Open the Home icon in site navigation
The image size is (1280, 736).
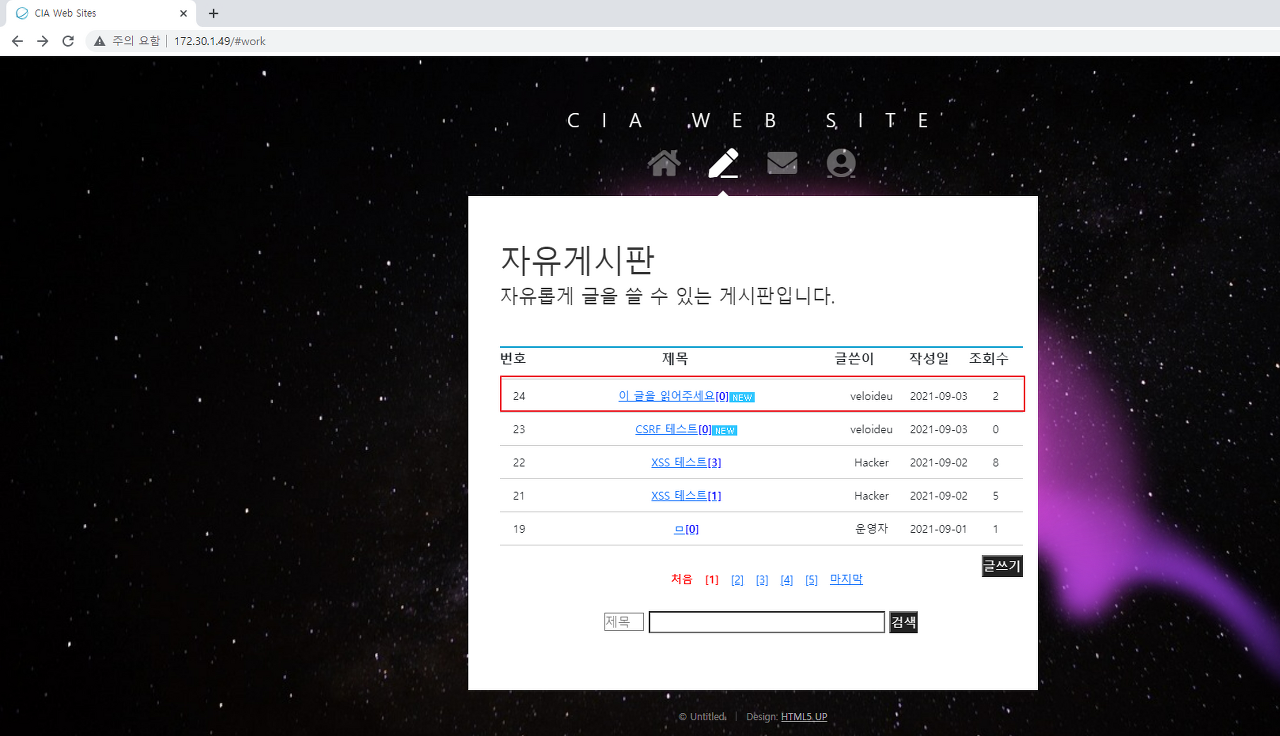[x=664, y=162]
